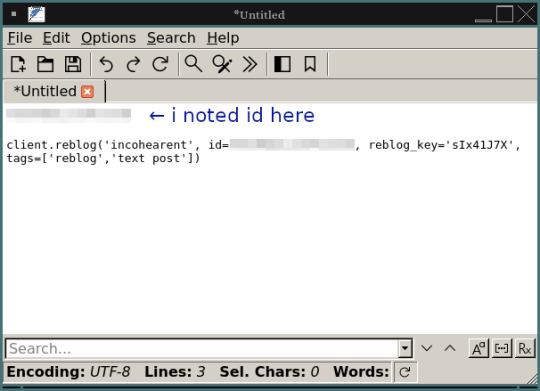Open the Options menu
The width and height of the screenshot is (540, 391).
108,38
